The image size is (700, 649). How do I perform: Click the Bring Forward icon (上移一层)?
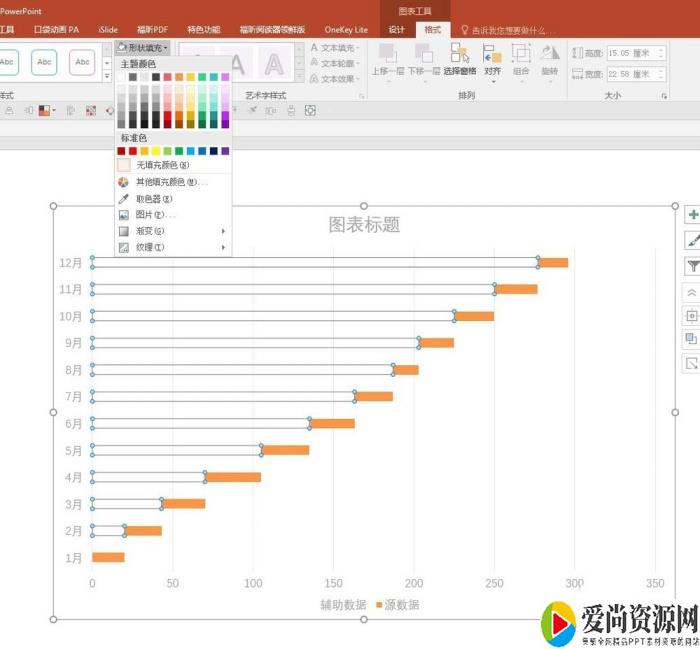tap(387, 58)
